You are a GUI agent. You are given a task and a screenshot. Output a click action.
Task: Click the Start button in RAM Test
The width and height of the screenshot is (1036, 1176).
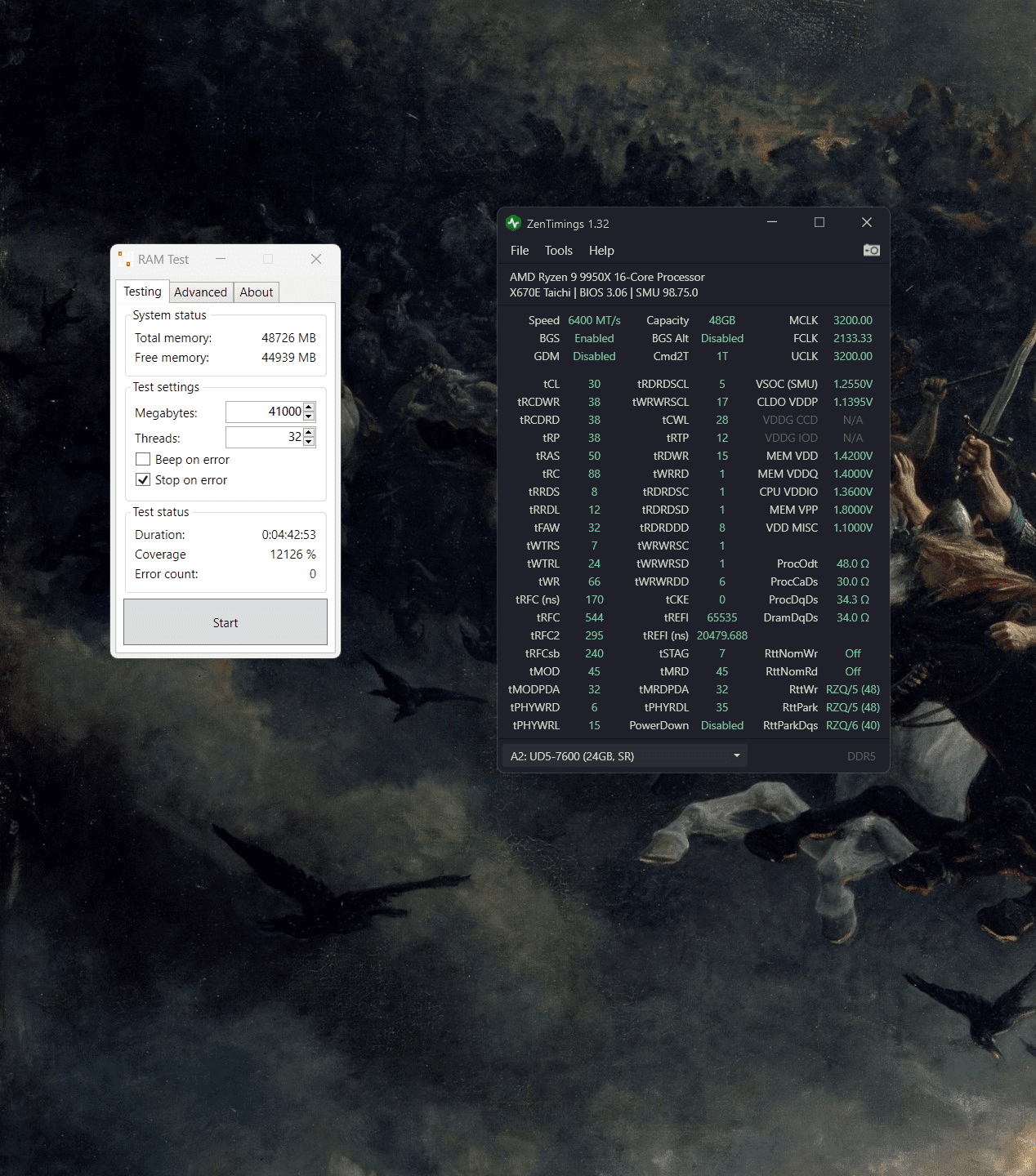pos(226,622)
